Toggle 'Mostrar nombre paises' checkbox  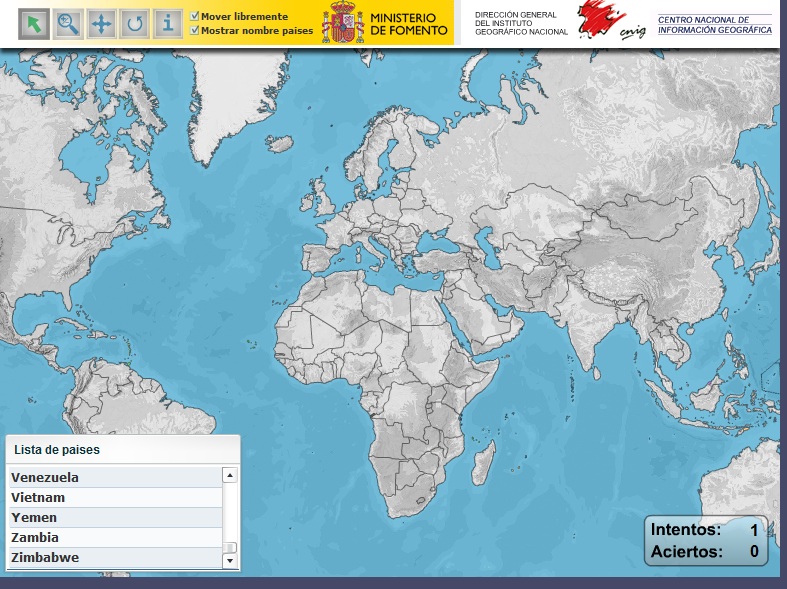tap(195, 31)
